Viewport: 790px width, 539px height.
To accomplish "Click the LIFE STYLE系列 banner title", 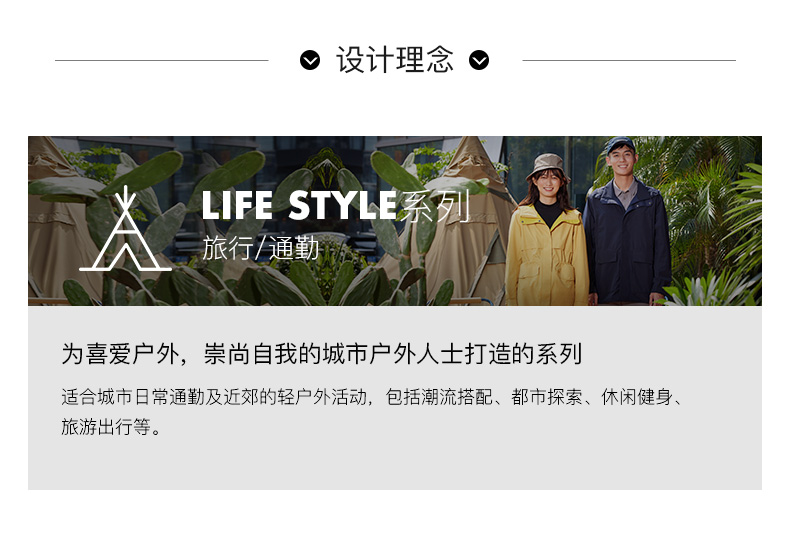I will (x=336, y=206).
